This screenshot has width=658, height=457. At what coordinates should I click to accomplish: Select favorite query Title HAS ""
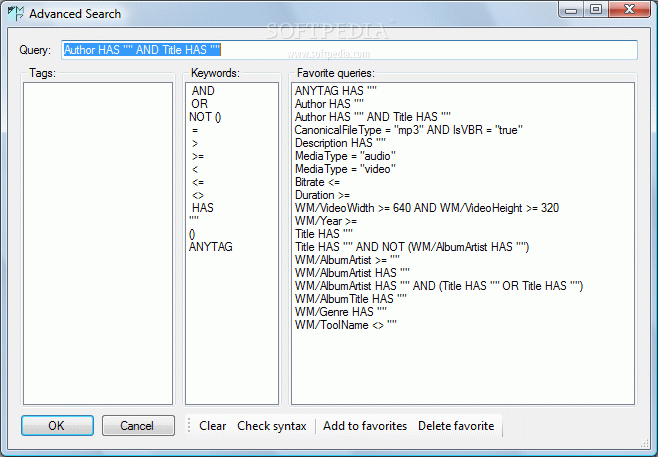(x=324, y=234)
